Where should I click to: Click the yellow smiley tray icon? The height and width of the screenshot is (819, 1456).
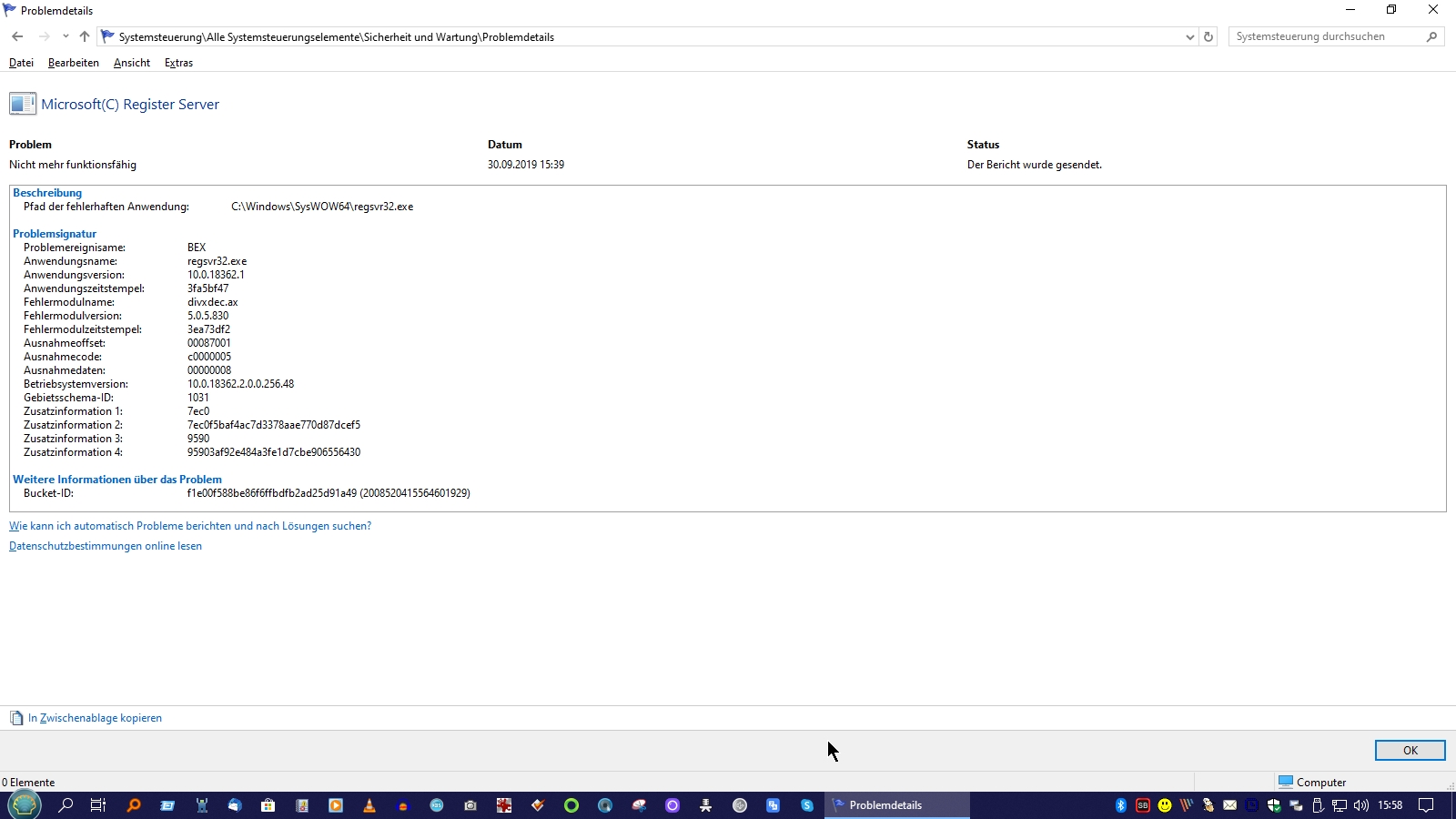(x=1165, y=805)
